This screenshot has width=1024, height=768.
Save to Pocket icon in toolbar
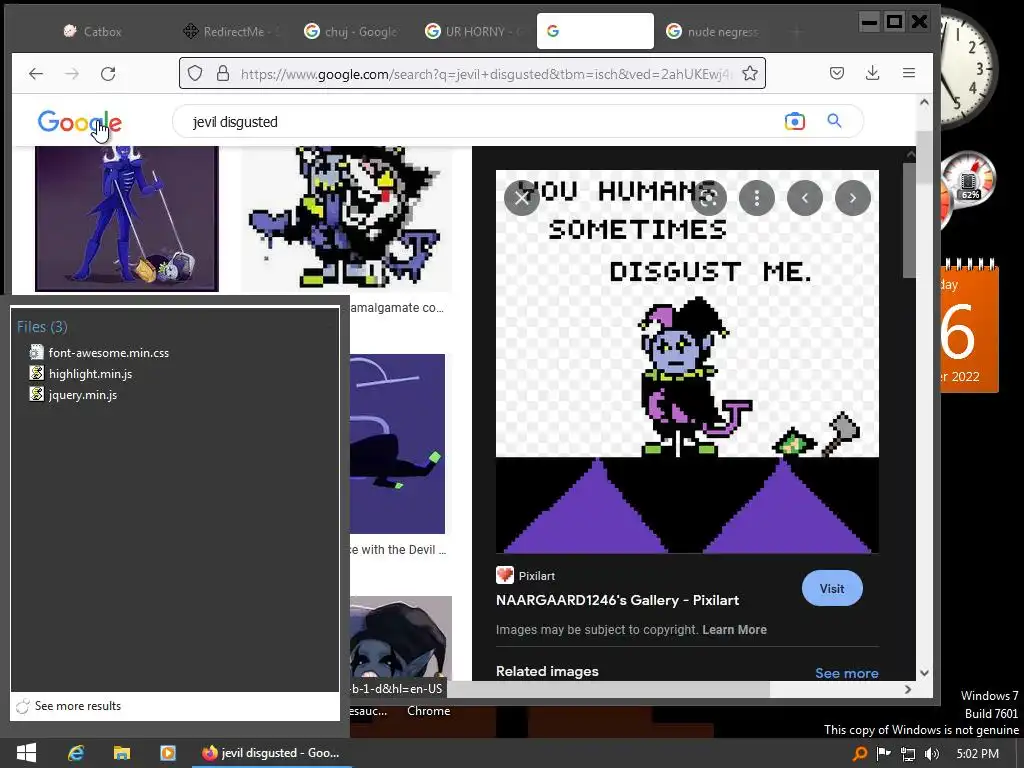(x=837, y=73)
